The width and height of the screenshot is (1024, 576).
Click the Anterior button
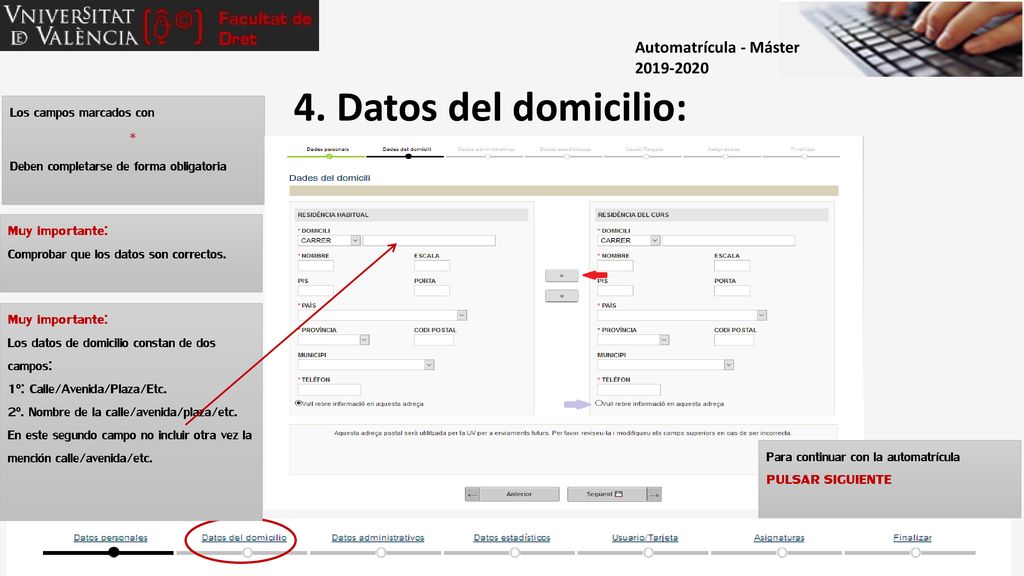pos(512,494)
